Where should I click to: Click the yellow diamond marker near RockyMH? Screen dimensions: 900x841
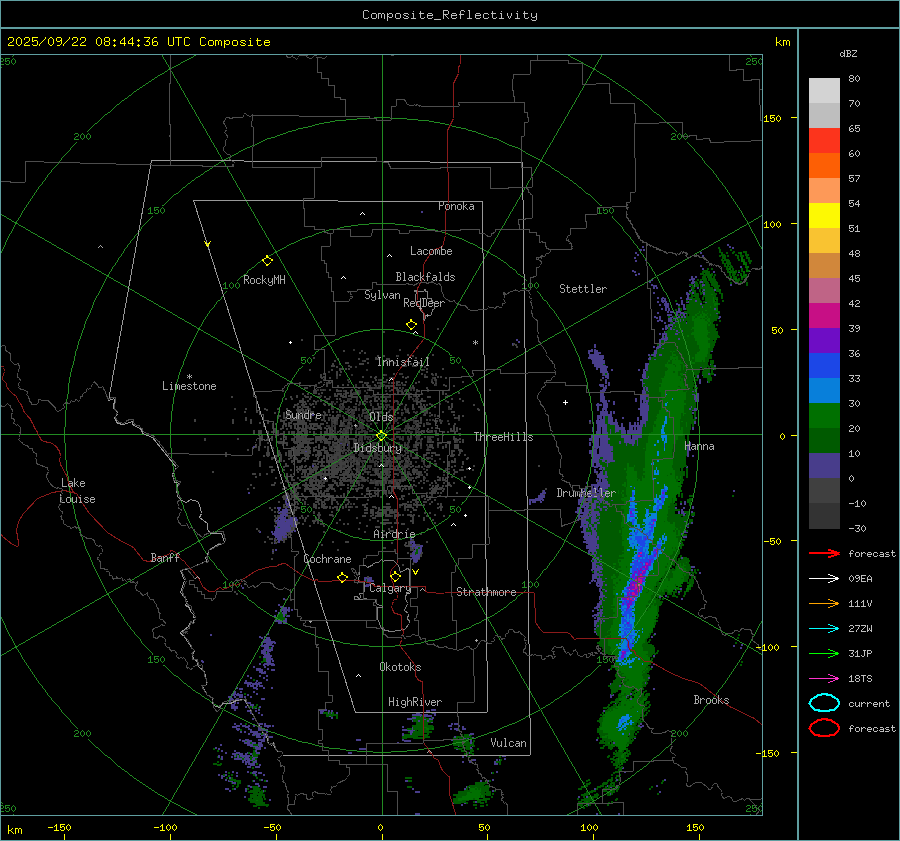coord(267,260)
